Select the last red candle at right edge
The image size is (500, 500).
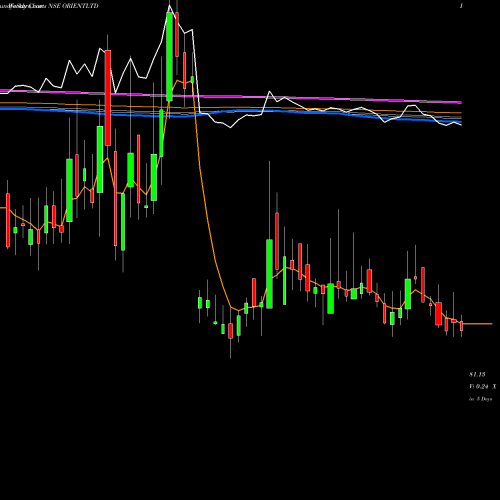click(x=462, y=326)
